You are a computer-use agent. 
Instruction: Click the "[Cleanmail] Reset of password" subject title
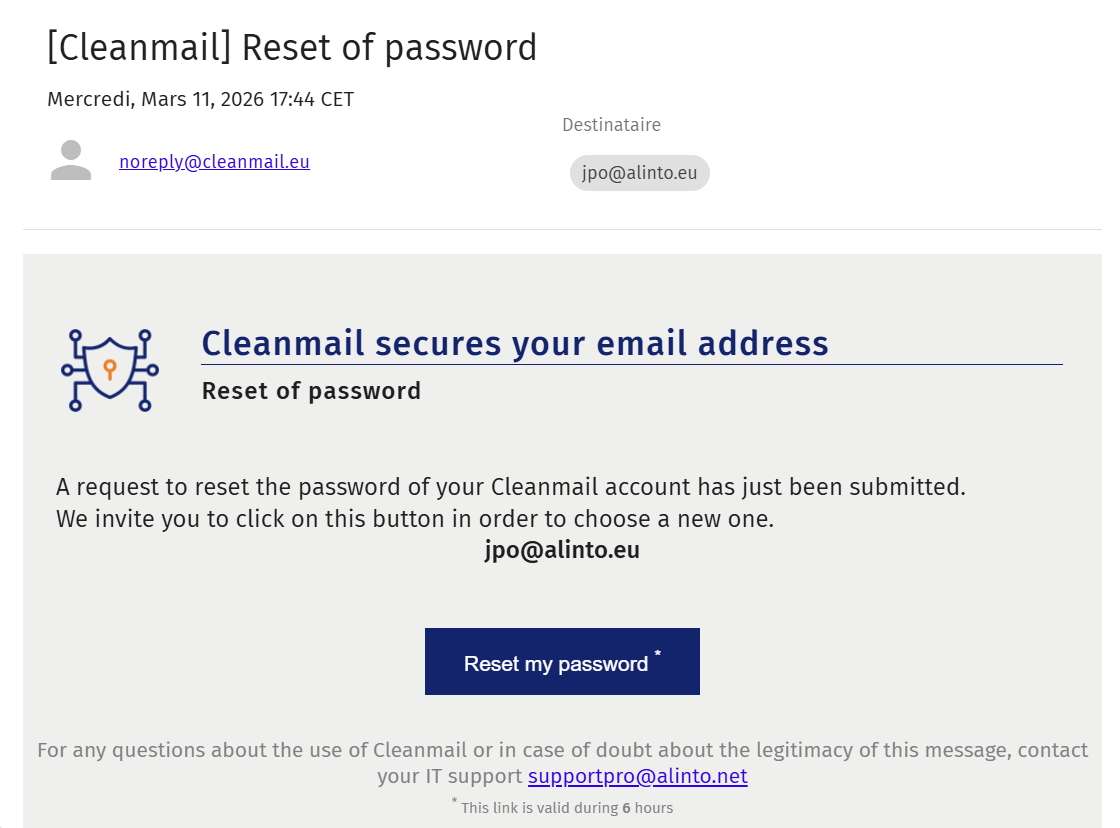point(292,47)
